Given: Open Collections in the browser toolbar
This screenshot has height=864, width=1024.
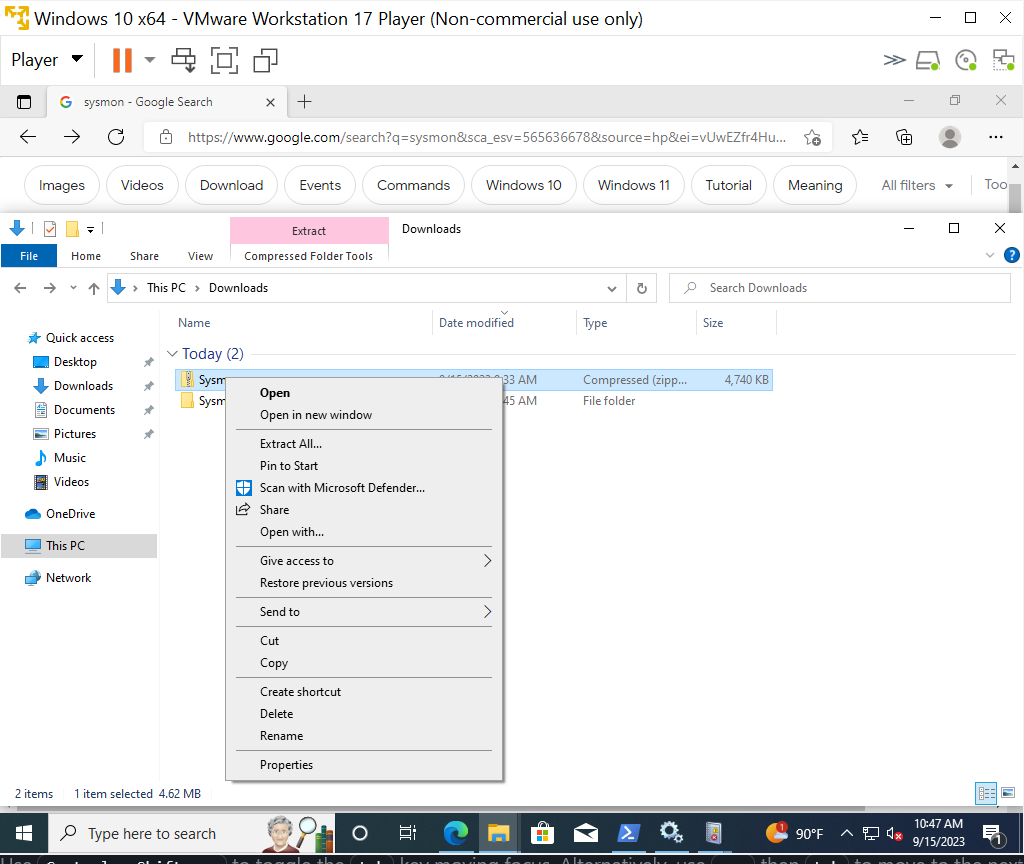Looking at the screenshot, I should tap(903, 137).
